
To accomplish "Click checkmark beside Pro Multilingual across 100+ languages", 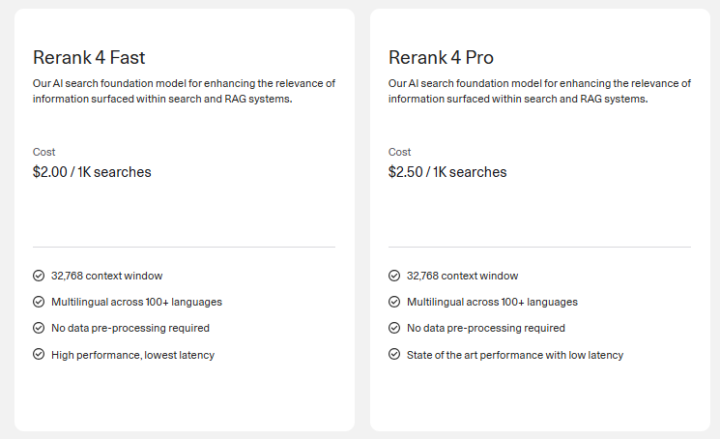I will [x=395, y=302].
